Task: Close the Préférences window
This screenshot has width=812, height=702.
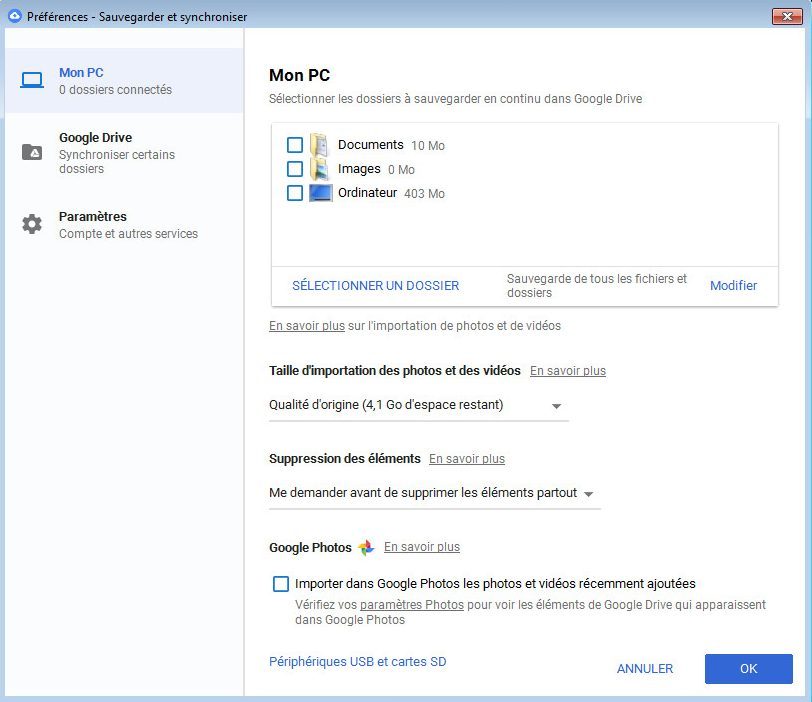Action: click(x=787, y=16)
